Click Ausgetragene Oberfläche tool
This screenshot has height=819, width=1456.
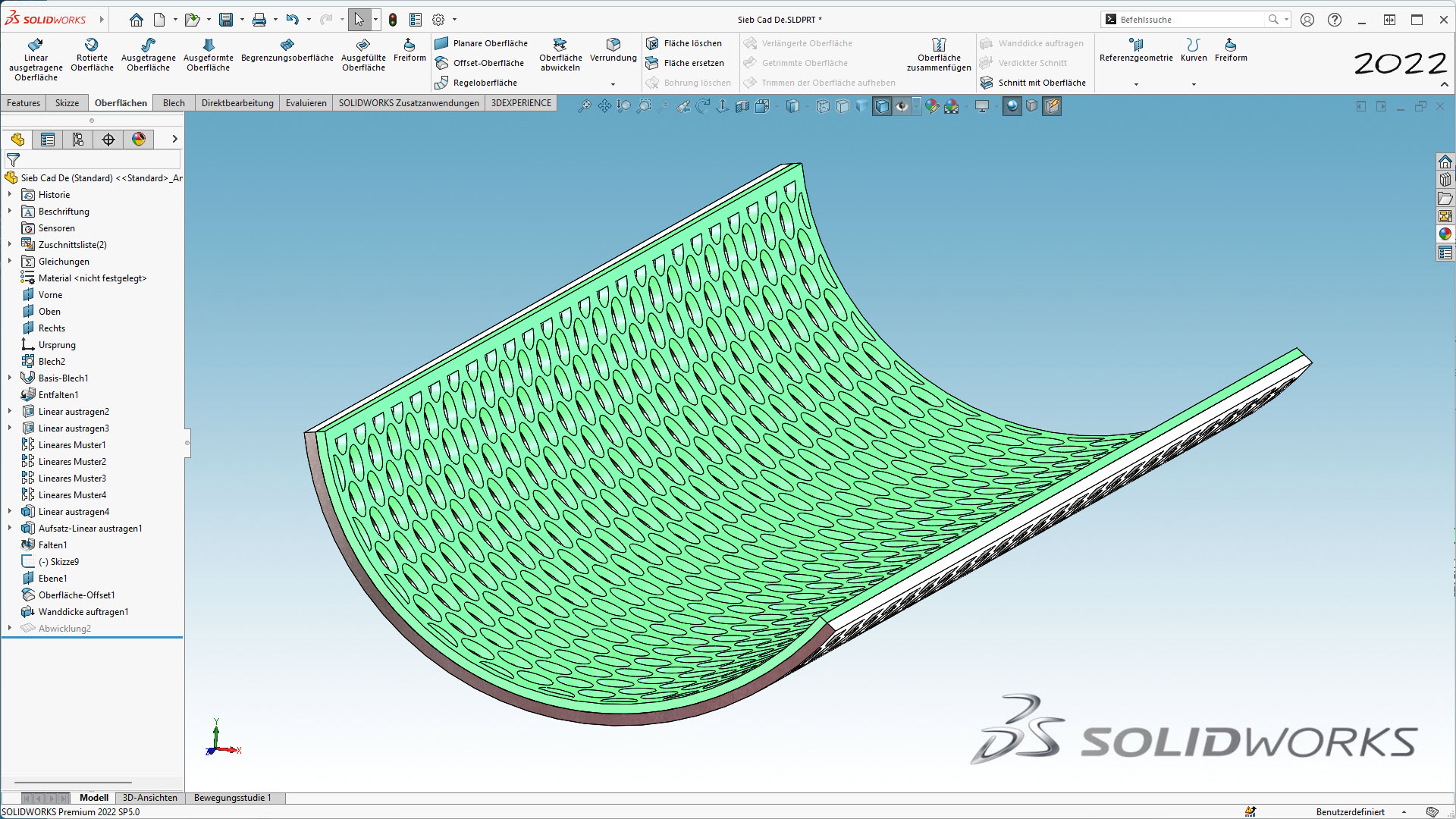[x=148, y=55]
